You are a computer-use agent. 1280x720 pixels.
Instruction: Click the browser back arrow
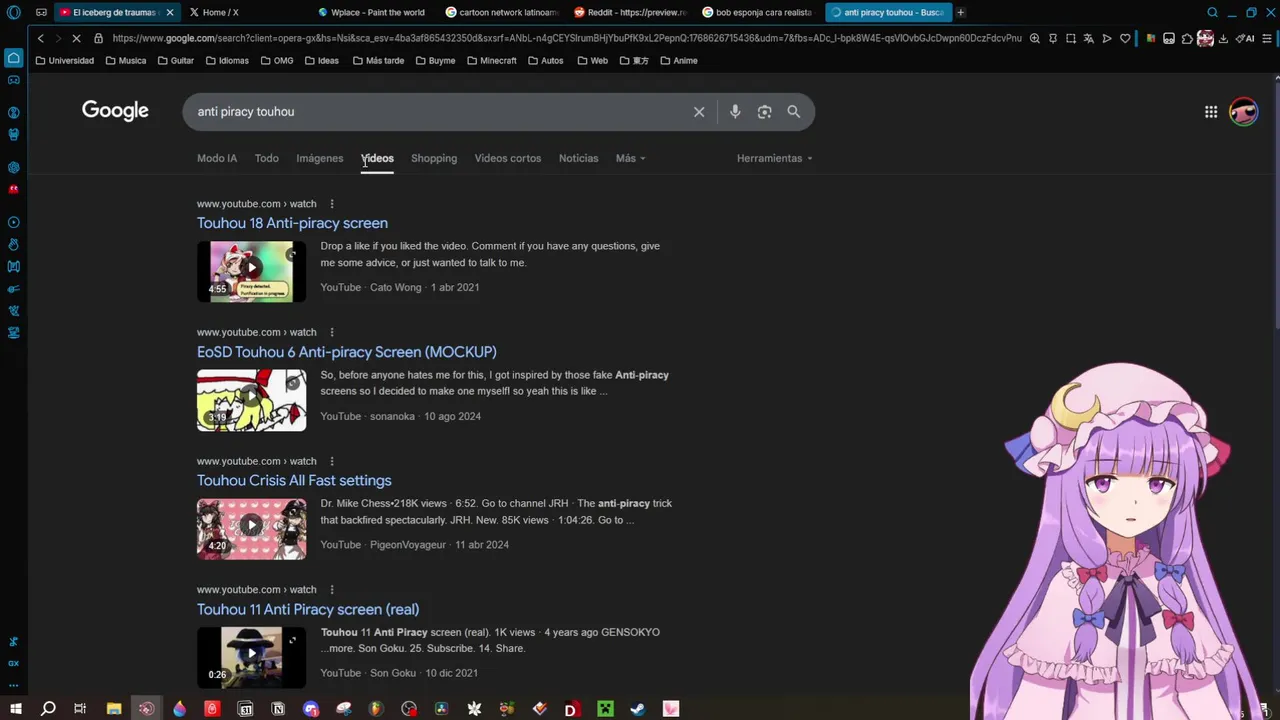tap(40, 38)
